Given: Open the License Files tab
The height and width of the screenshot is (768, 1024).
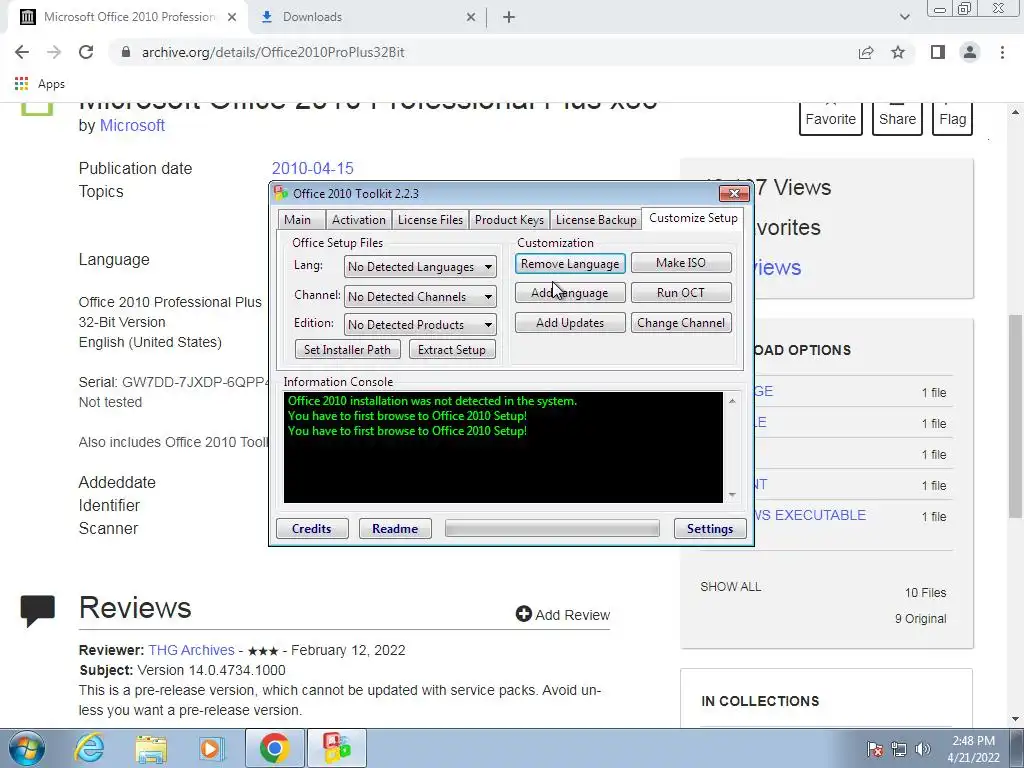Looking at the screenshot, I should (430, 219).
